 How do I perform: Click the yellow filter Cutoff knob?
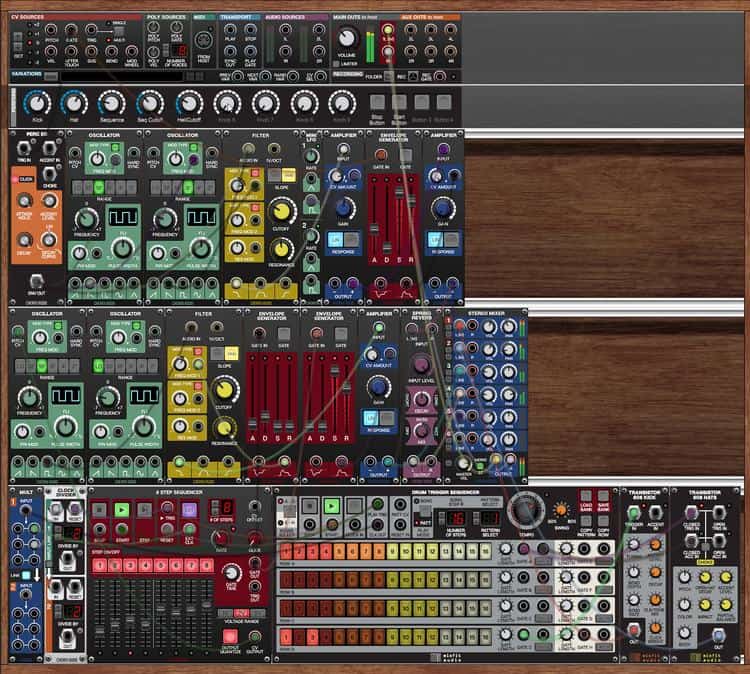point(283,209)
